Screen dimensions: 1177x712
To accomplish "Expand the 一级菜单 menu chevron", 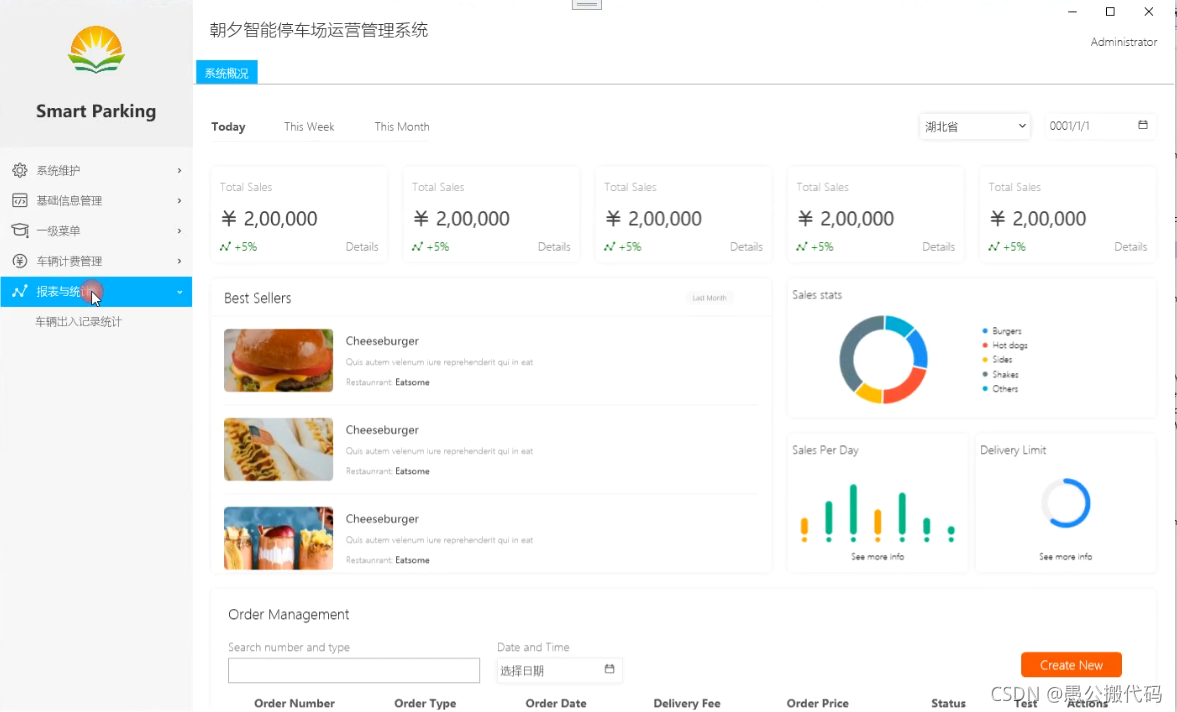I will click(x=179, y=230).
